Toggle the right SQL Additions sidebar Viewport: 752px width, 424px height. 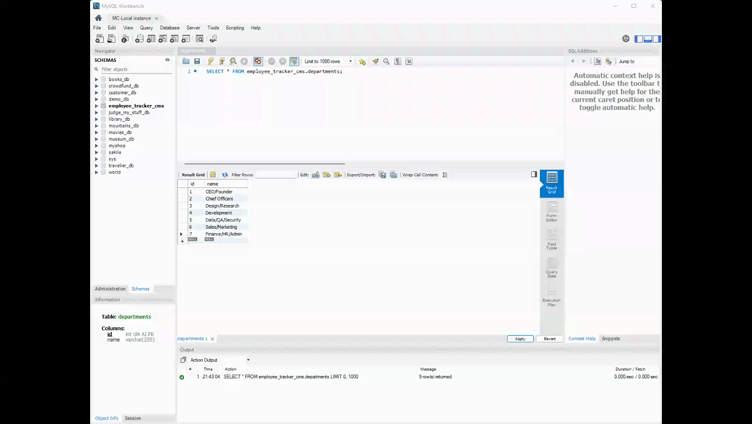click(x=657, y=39)
